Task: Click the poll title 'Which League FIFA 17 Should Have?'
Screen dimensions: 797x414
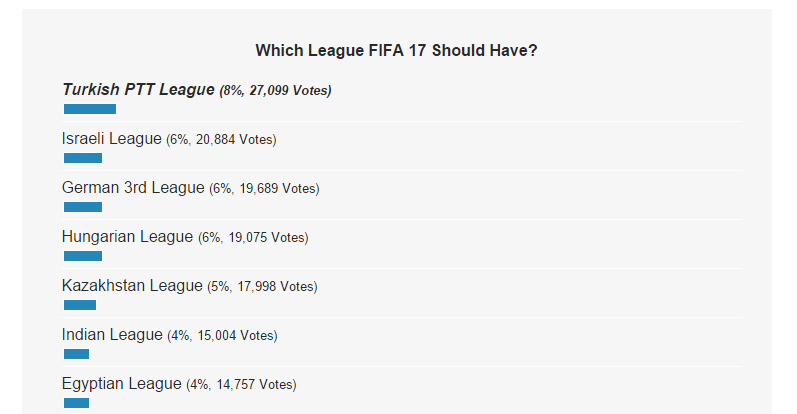Action: pyautogui.click(x=396, y=50)
